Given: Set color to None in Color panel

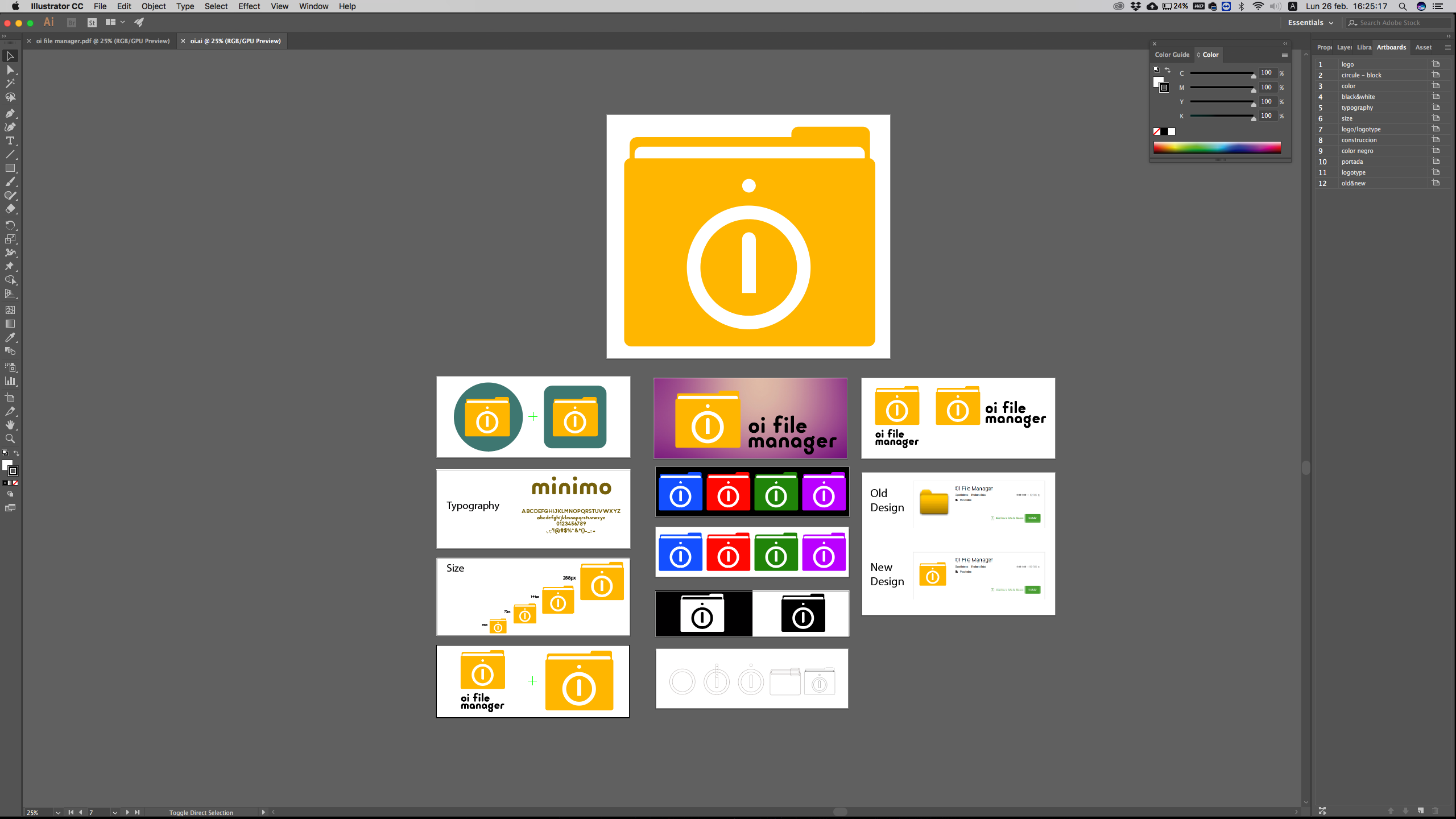Looking at the screenshot, I should (x=1157, y=131).
